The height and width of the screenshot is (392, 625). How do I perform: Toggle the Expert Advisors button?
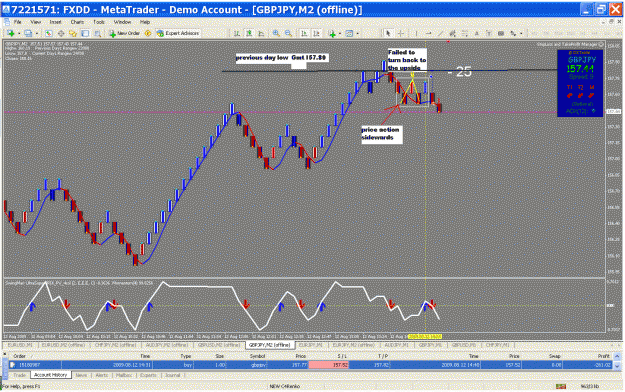[178, 33]
